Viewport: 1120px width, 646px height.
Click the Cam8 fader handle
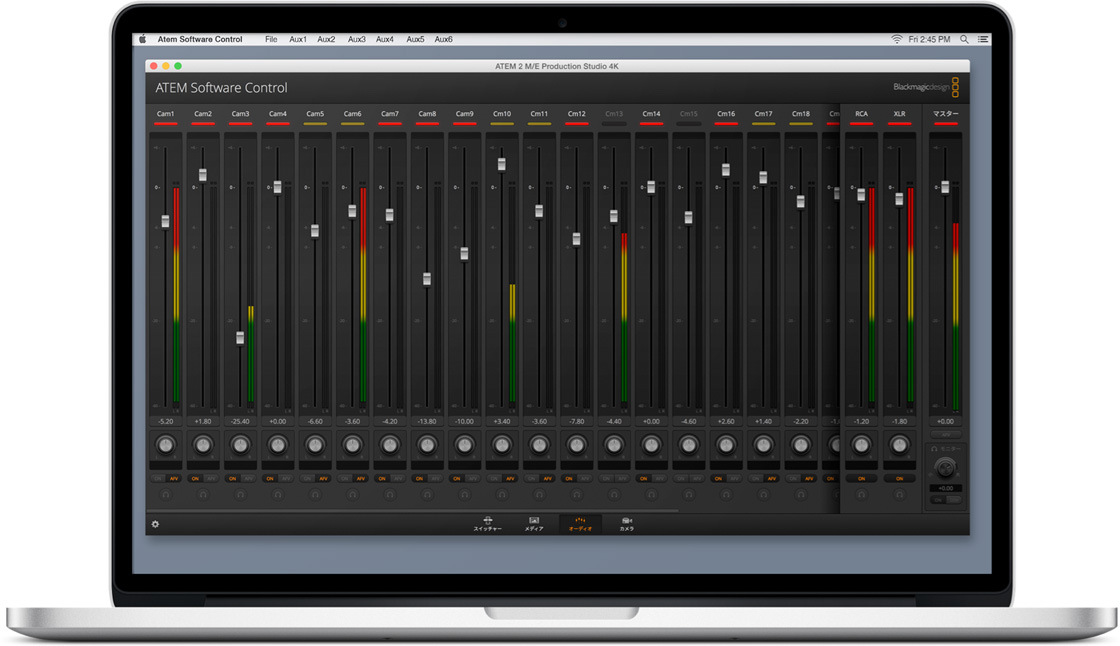click(426, 278)
